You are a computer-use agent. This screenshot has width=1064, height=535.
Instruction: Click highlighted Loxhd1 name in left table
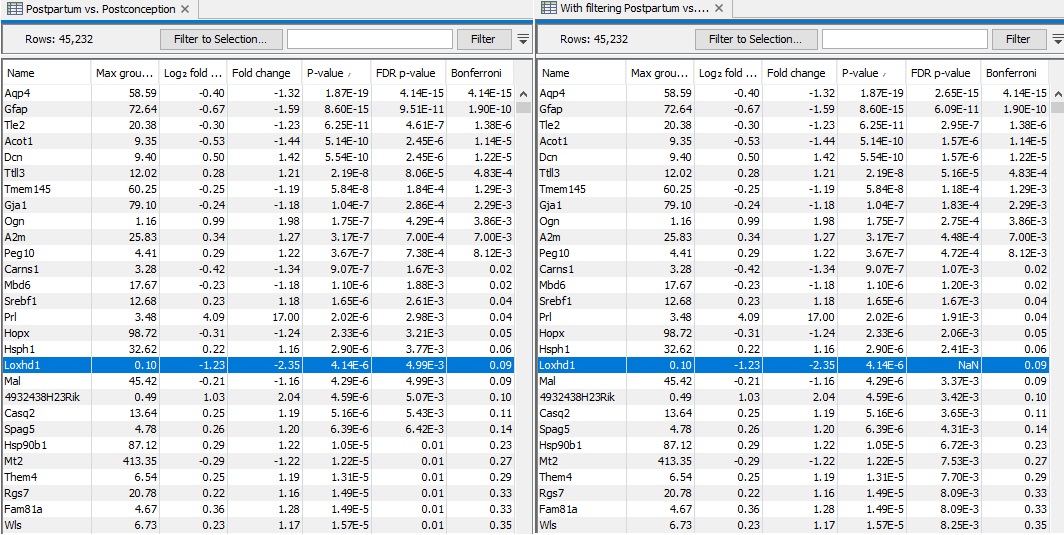21,366
